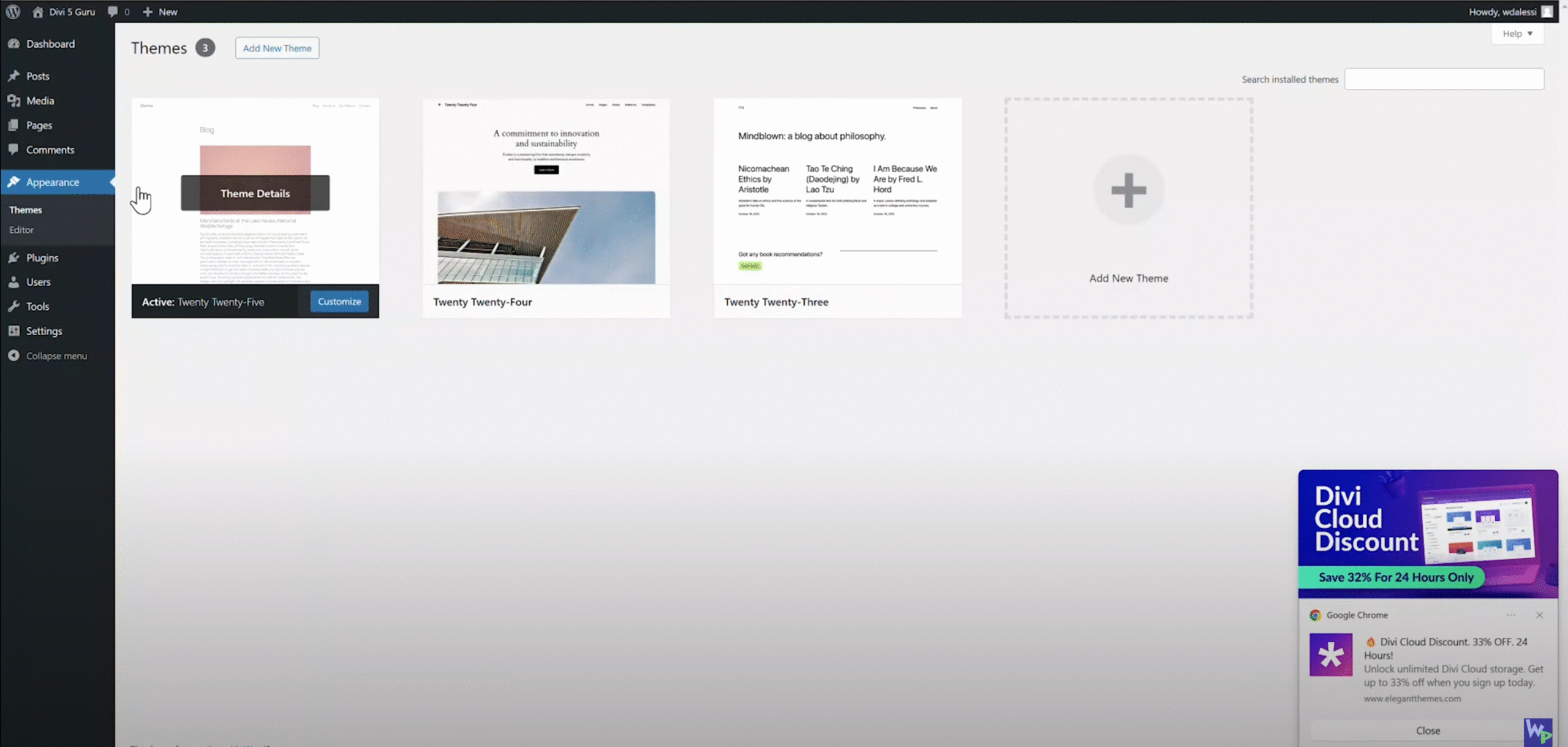
Task: Click the Pages icon in sidebar
Action: click(x=14, y=125)
